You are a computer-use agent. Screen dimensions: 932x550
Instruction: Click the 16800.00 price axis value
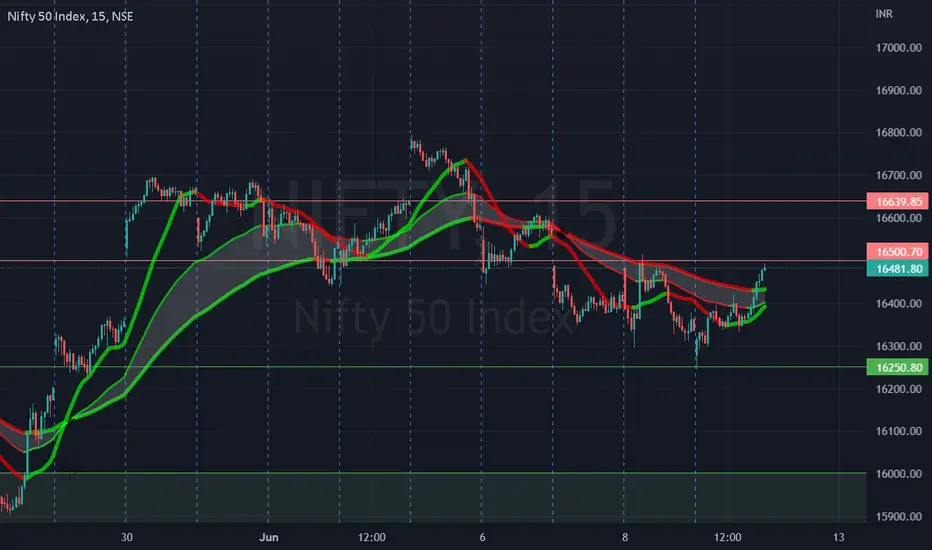pyautogui.click(x=899, y=133)
